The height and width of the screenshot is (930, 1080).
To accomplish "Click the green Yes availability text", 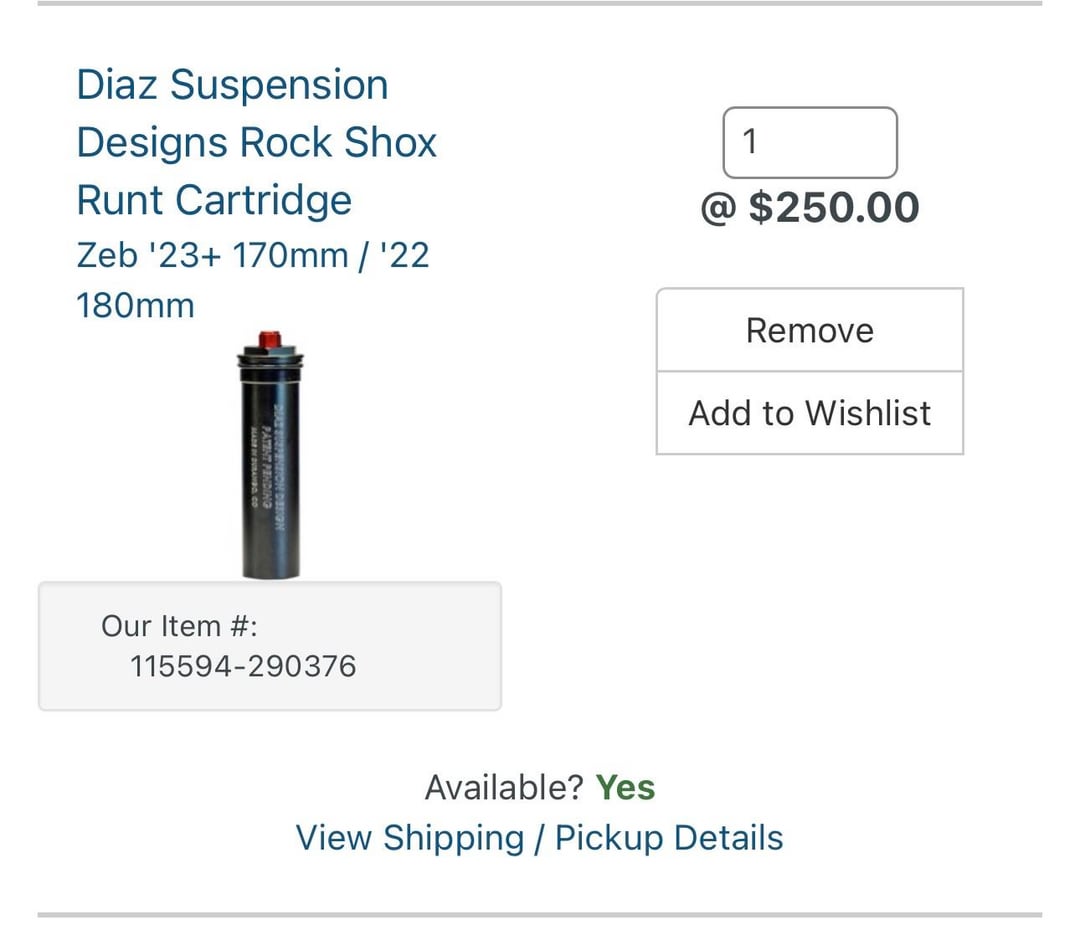I will pyautogui.click(x=625, y=788).
